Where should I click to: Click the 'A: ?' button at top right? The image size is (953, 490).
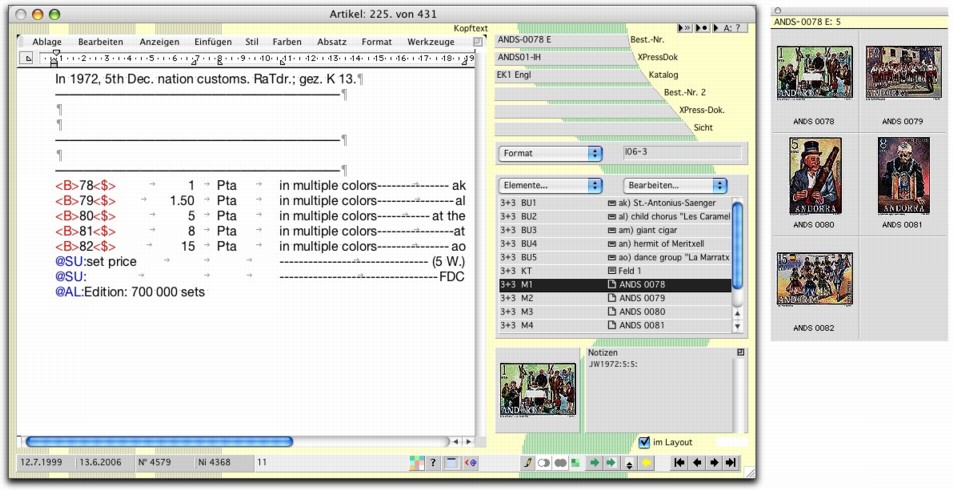pos(732,28)
